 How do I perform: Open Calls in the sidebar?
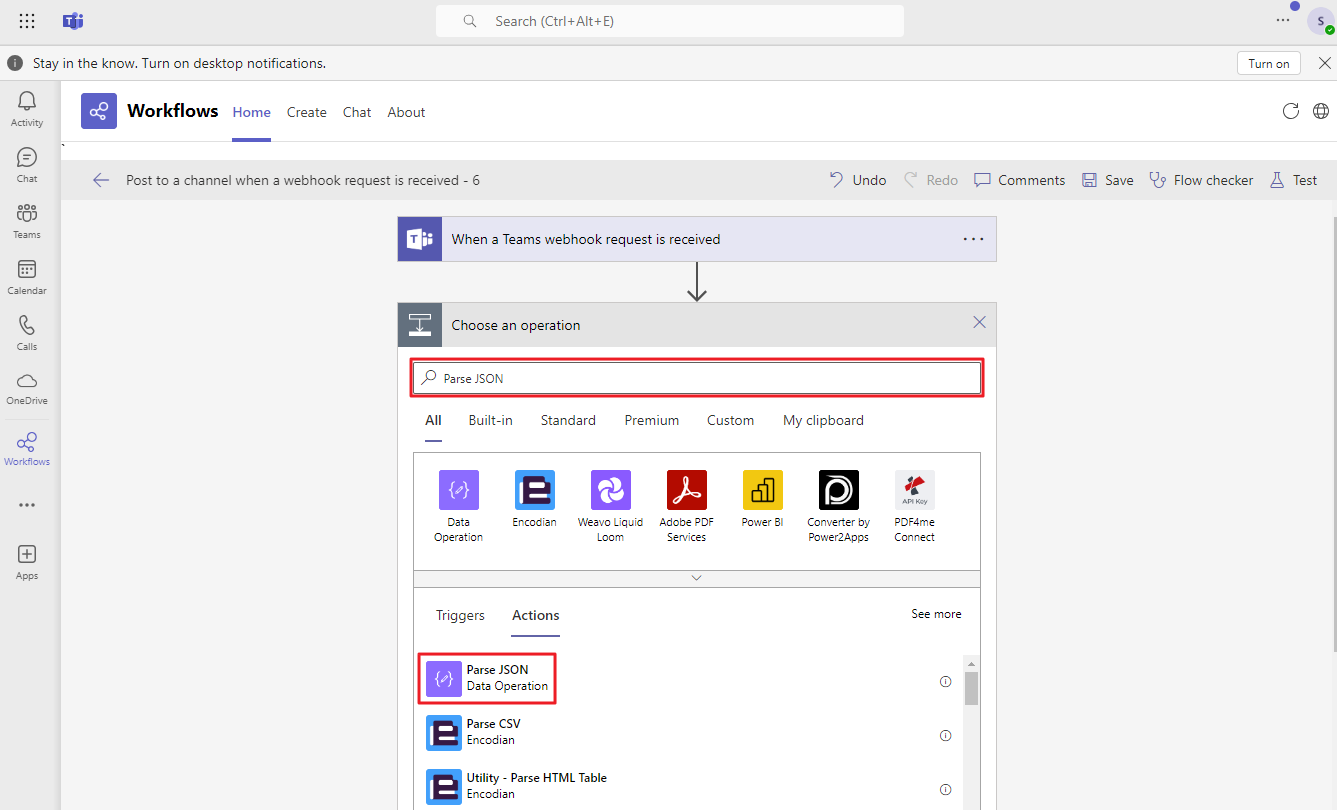pos(27,333)
